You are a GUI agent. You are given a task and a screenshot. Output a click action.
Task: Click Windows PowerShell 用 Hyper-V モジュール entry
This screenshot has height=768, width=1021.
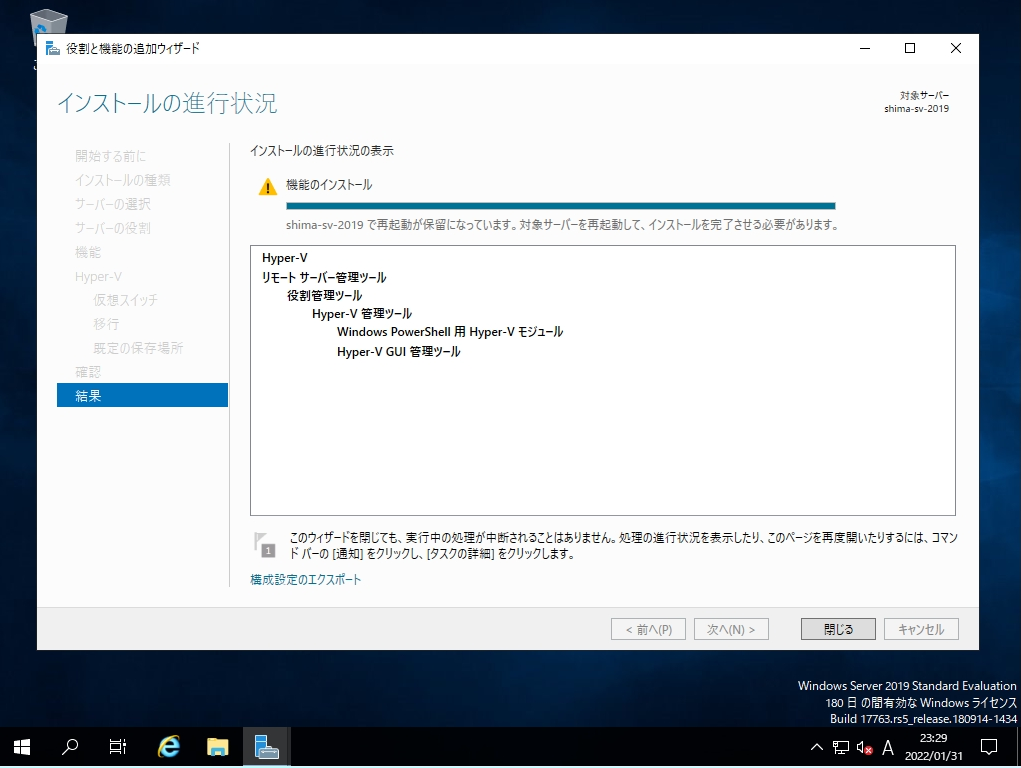click(x=450, y=332)
